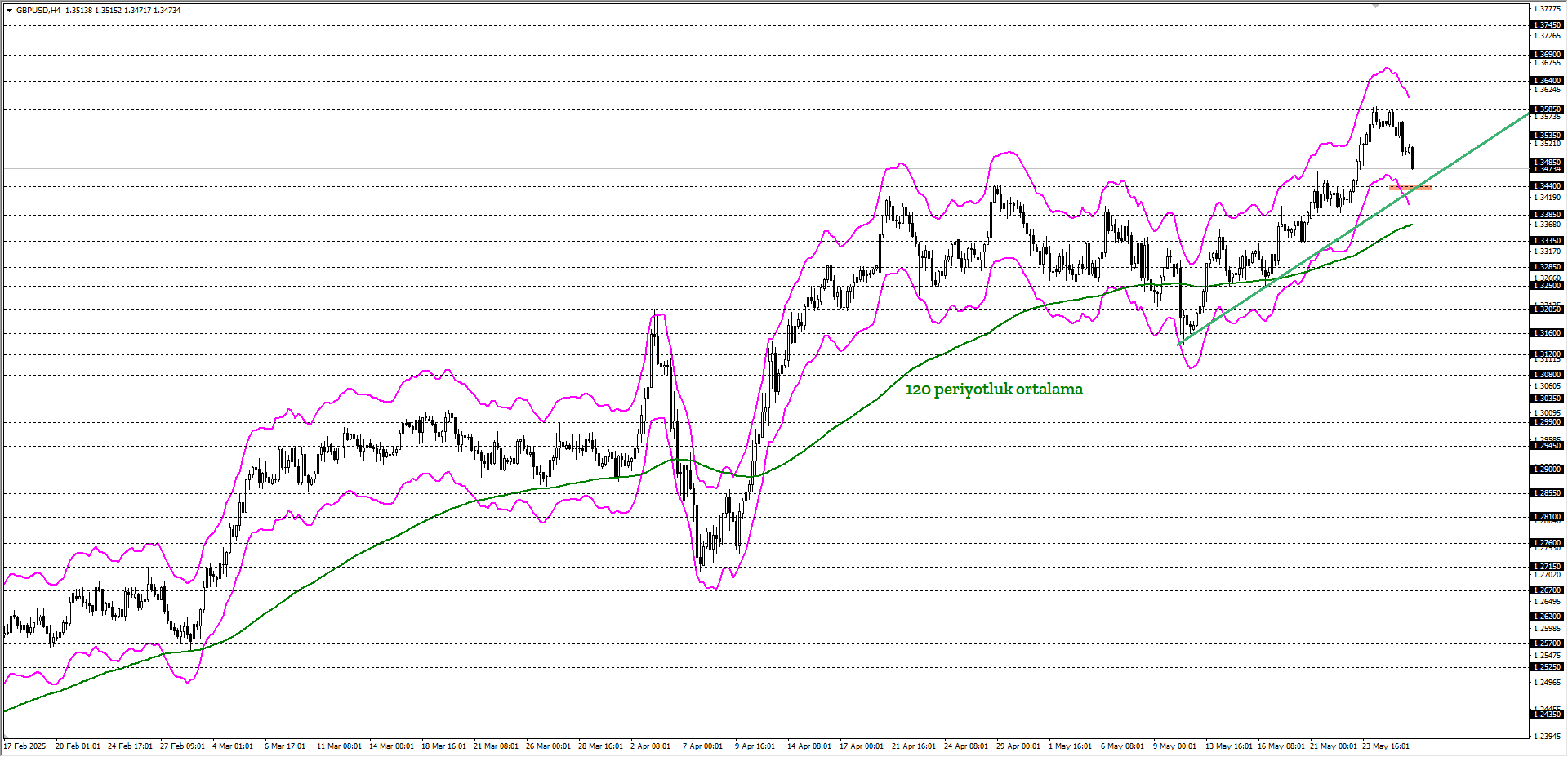Click the 17 Feb 2025 date label
Image resolution: width=1568 pixels, height=757 pixels.
tap(25, 746)
